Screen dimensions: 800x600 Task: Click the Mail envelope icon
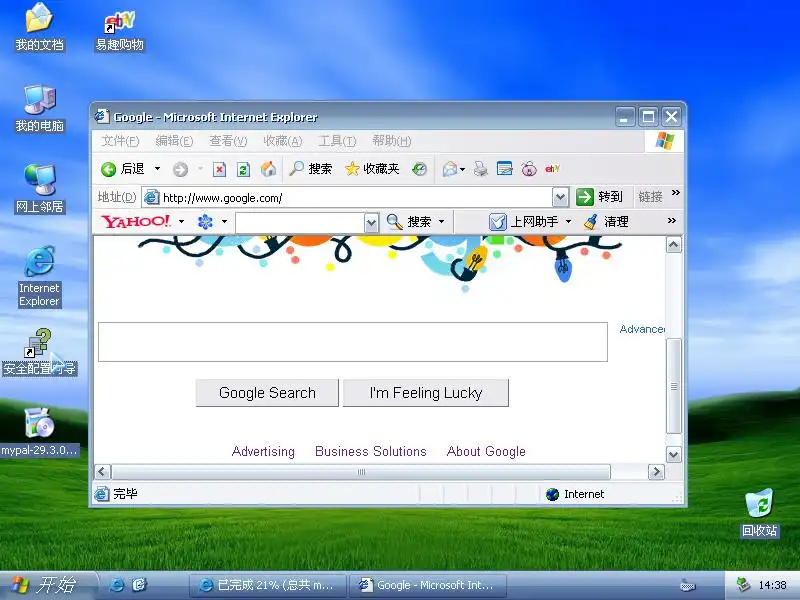coord(449,169)
